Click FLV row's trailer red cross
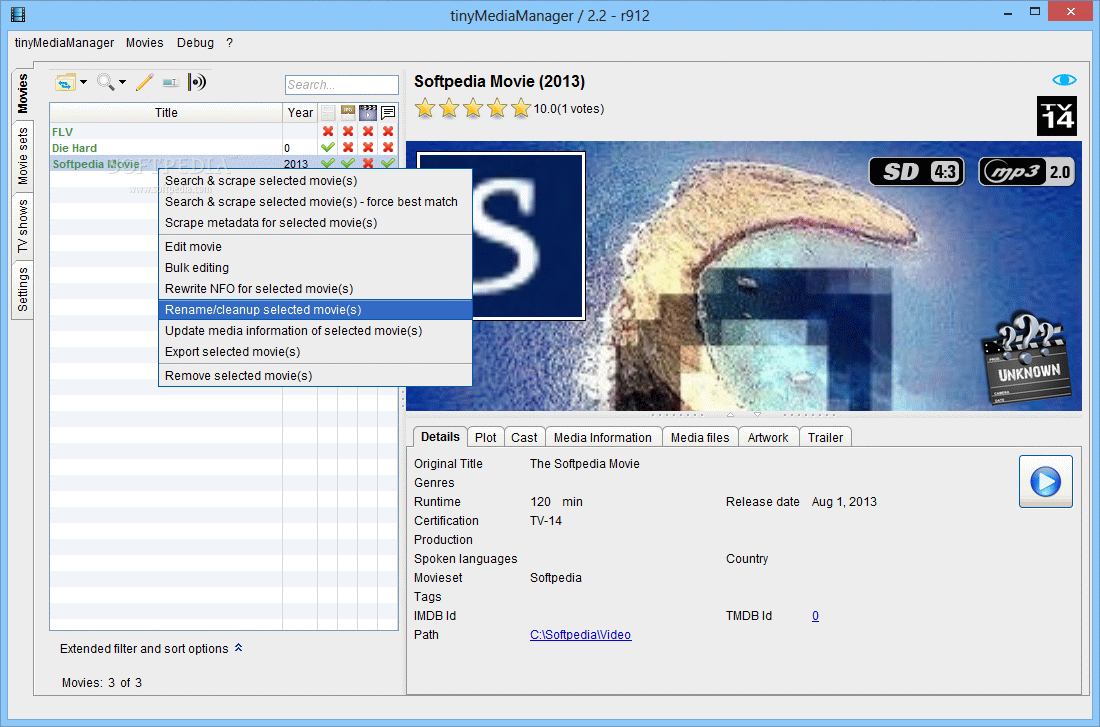 [368, 131]
